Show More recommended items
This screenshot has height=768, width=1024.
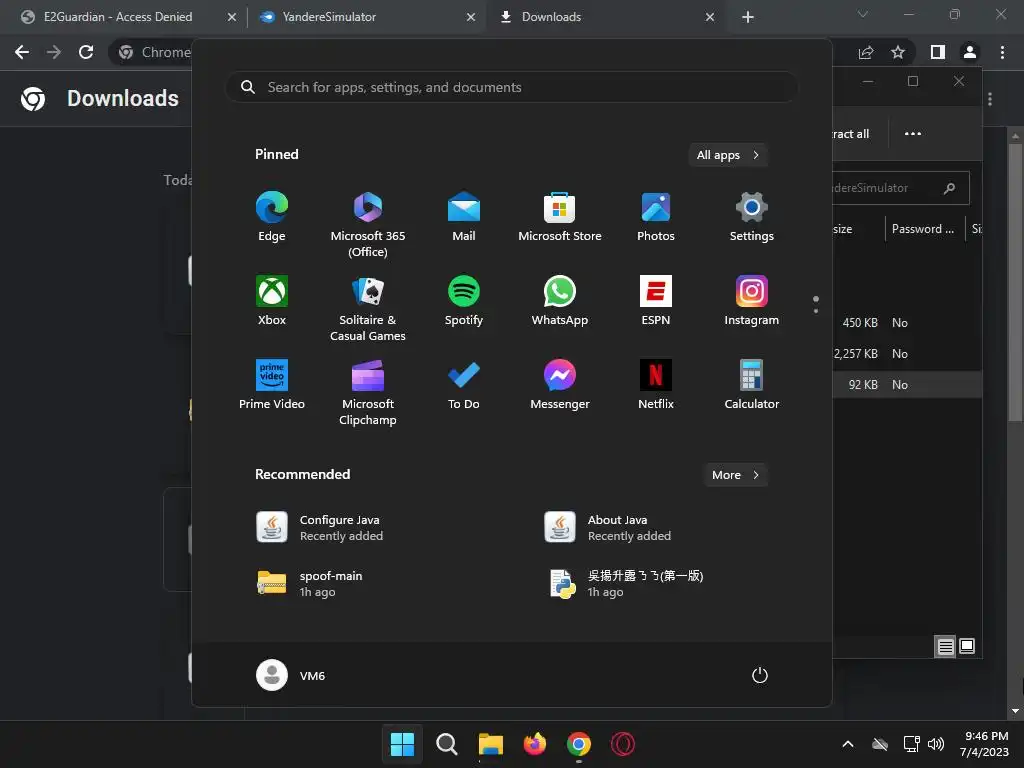click(735, 475)
